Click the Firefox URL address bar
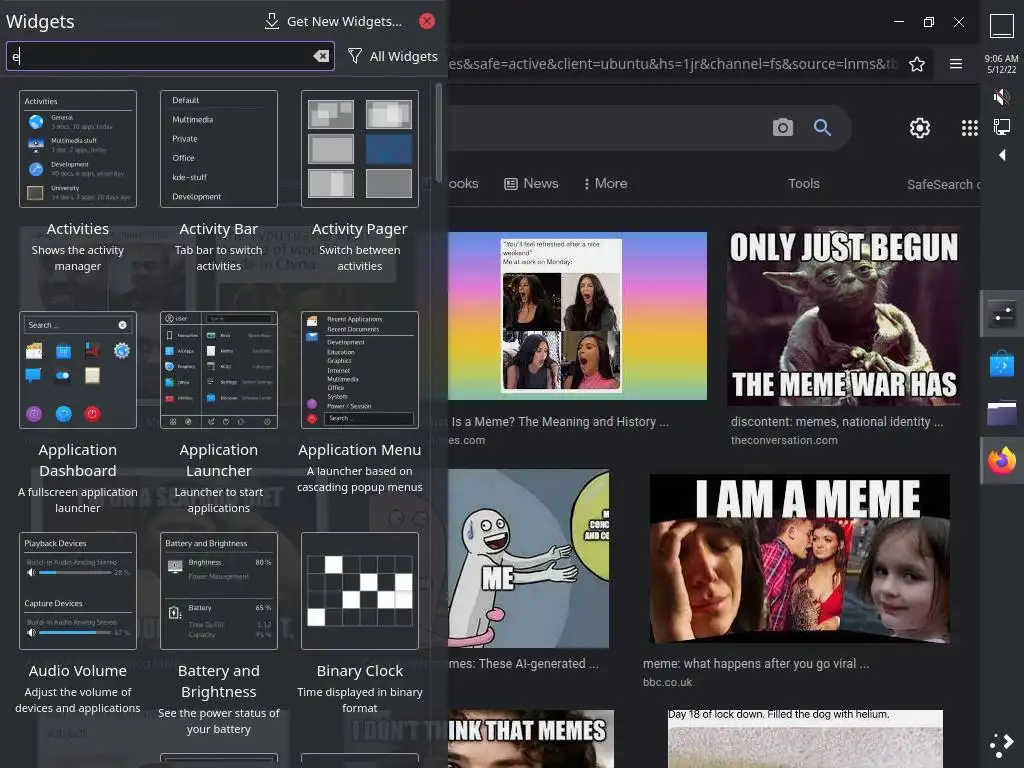The height and width of the screenshot is (768, 1024). [x=673, y=64]
